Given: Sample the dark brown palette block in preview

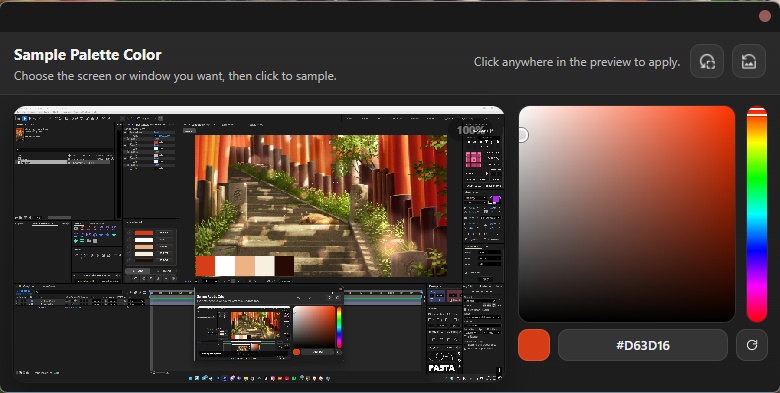Looking at the screenshot, I should pyautogui.click(x=284, y=266).
